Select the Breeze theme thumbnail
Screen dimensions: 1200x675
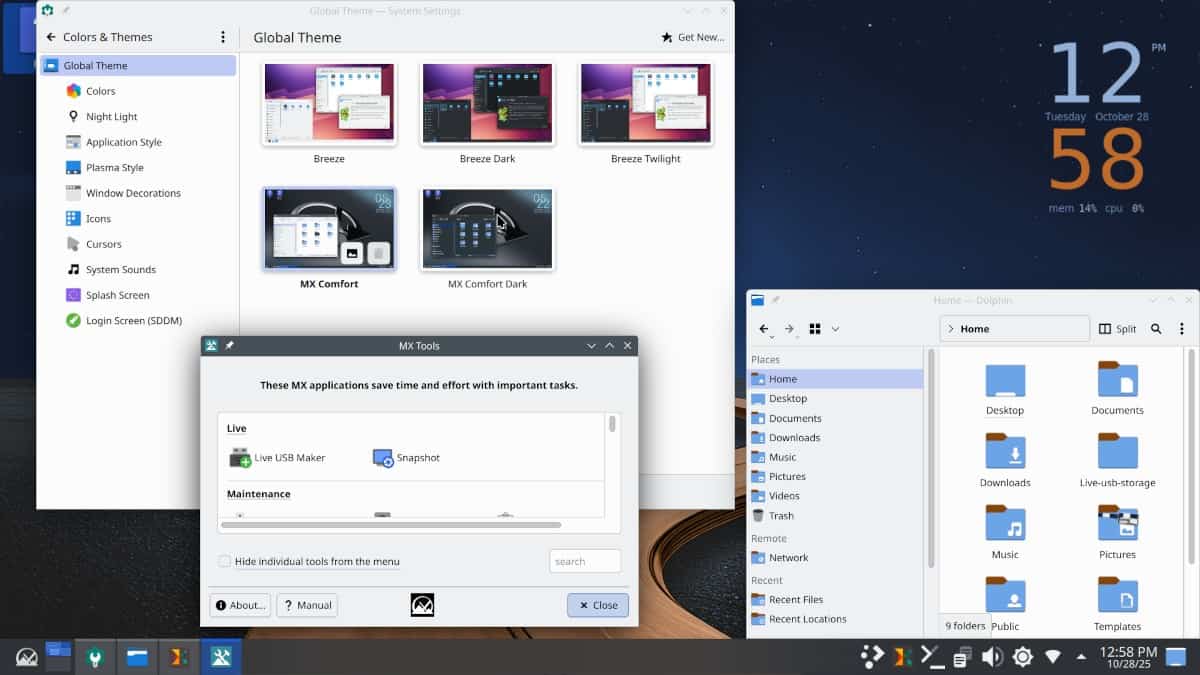(329, 105)
